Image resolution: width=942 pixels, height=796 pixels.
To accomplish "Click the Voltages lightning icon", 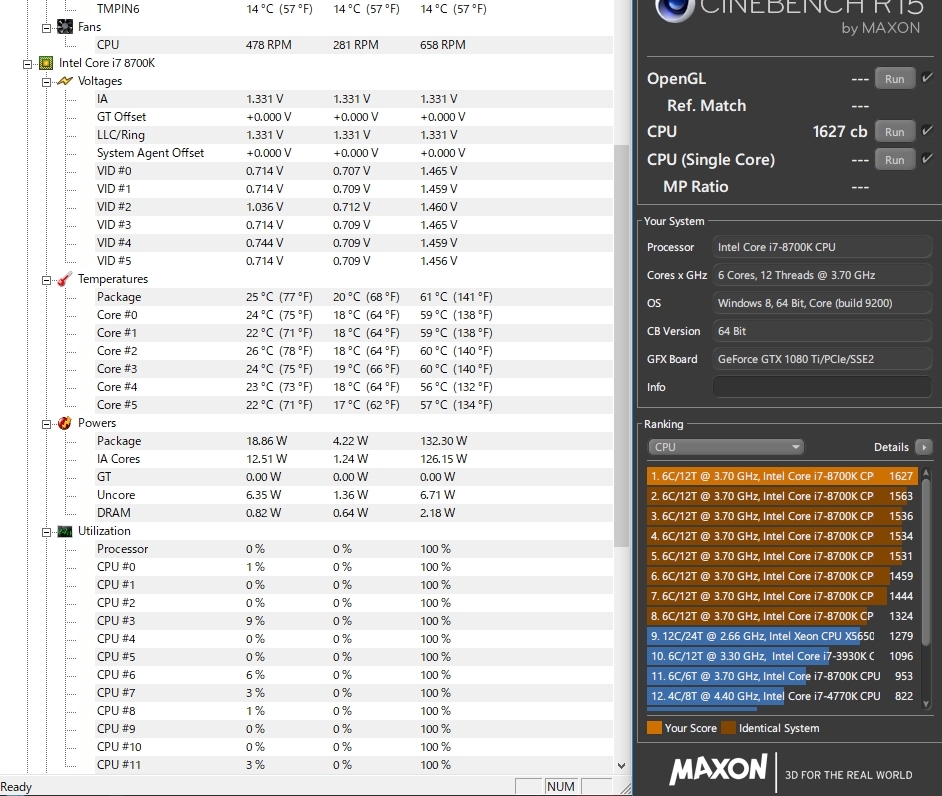I will tap(64, 81).
